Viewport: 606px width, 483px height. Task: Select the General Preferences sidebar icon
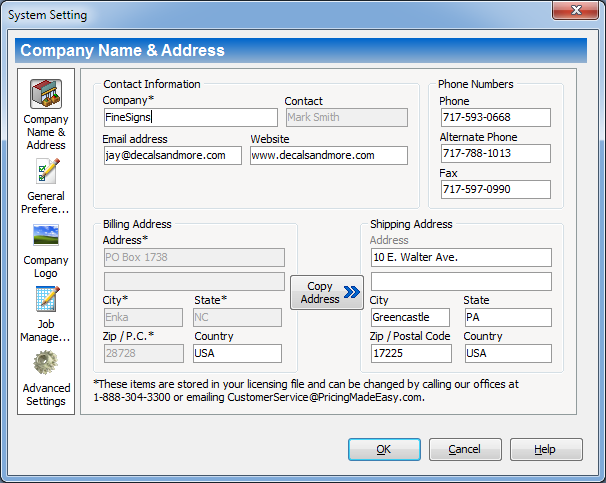(46, 173)
